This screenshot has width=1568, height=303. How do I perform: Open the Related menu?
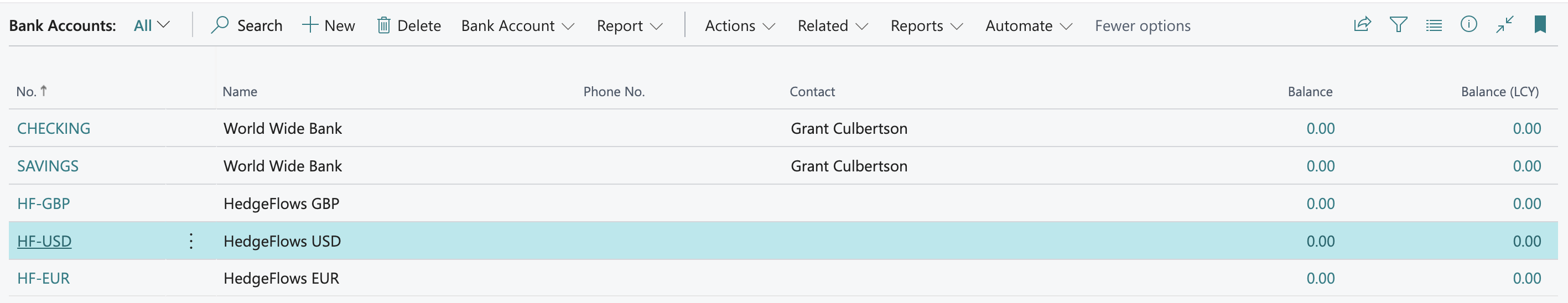(x=832, y=25)
